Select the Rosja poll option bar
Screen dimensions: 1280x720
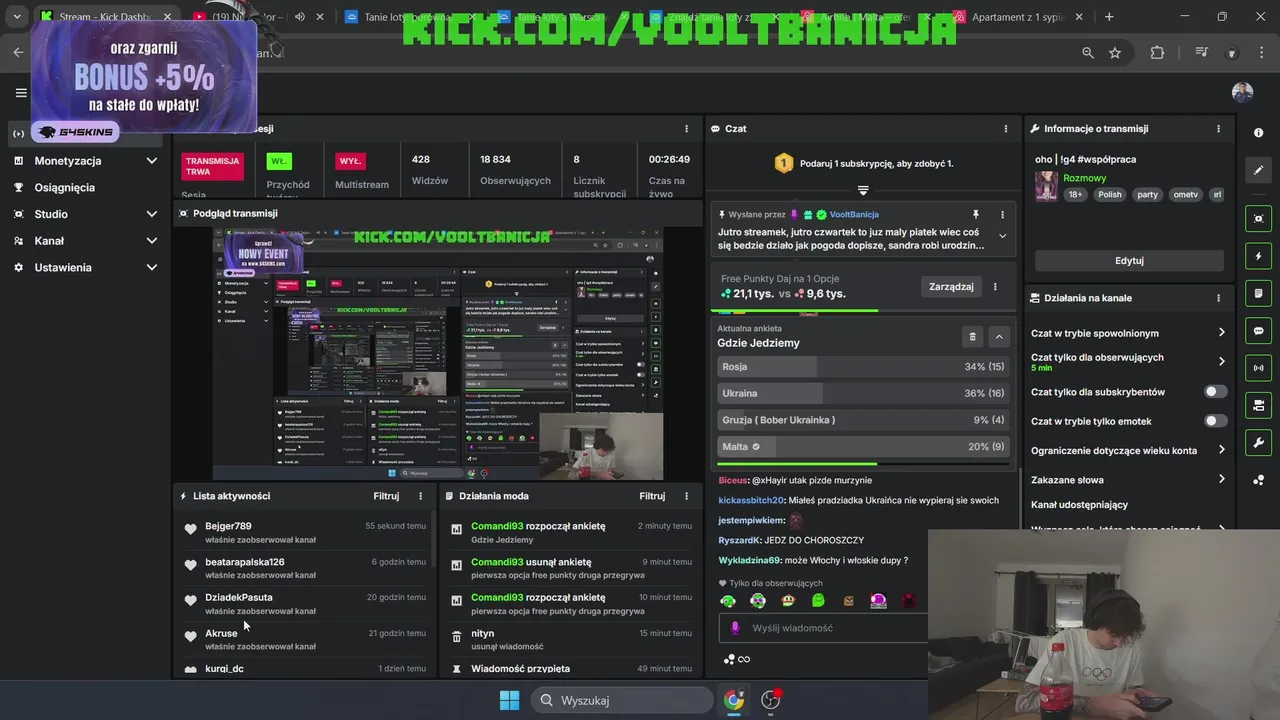coord(863,367)
